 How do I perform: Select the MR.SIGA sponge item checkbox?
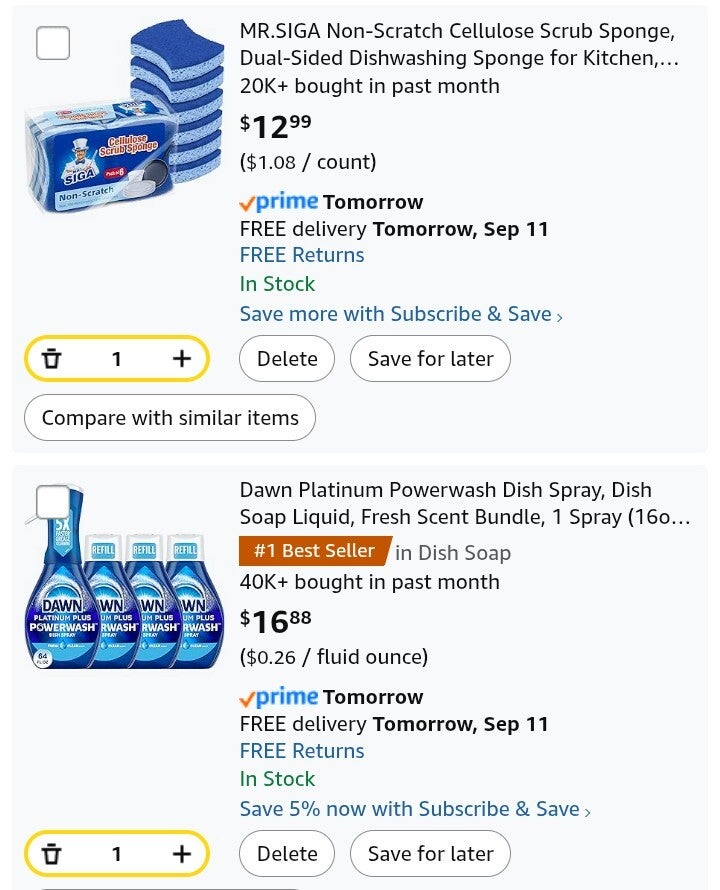53,43
